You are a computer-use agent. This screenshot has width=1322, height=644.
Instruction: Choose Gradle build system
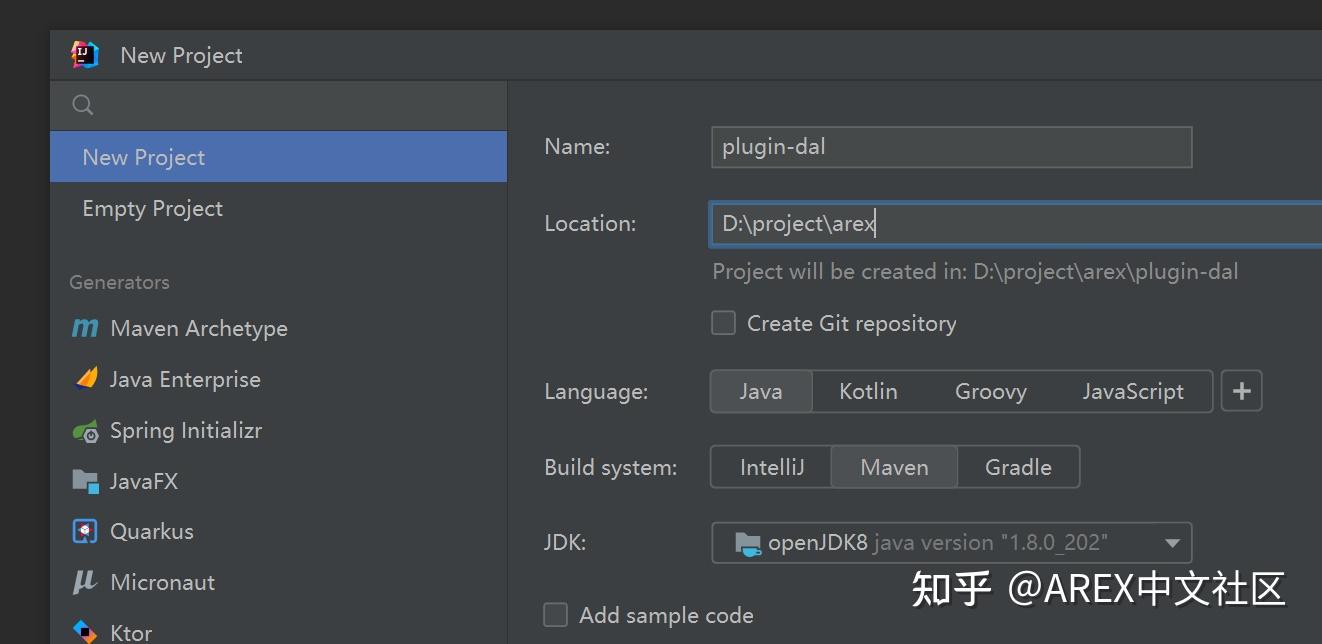(1018, 467)
